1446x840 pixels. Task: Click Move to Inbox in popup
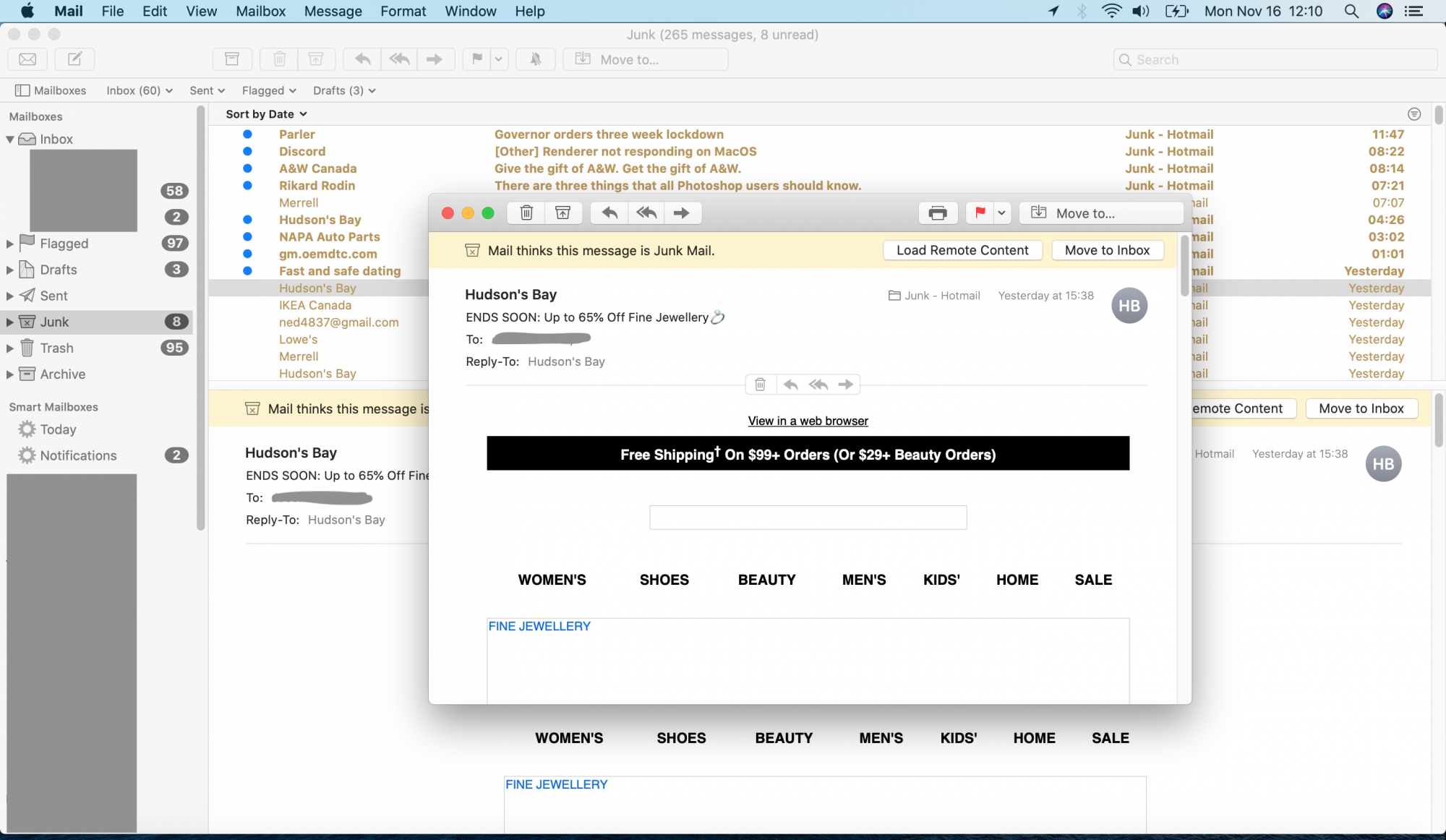1107,250
